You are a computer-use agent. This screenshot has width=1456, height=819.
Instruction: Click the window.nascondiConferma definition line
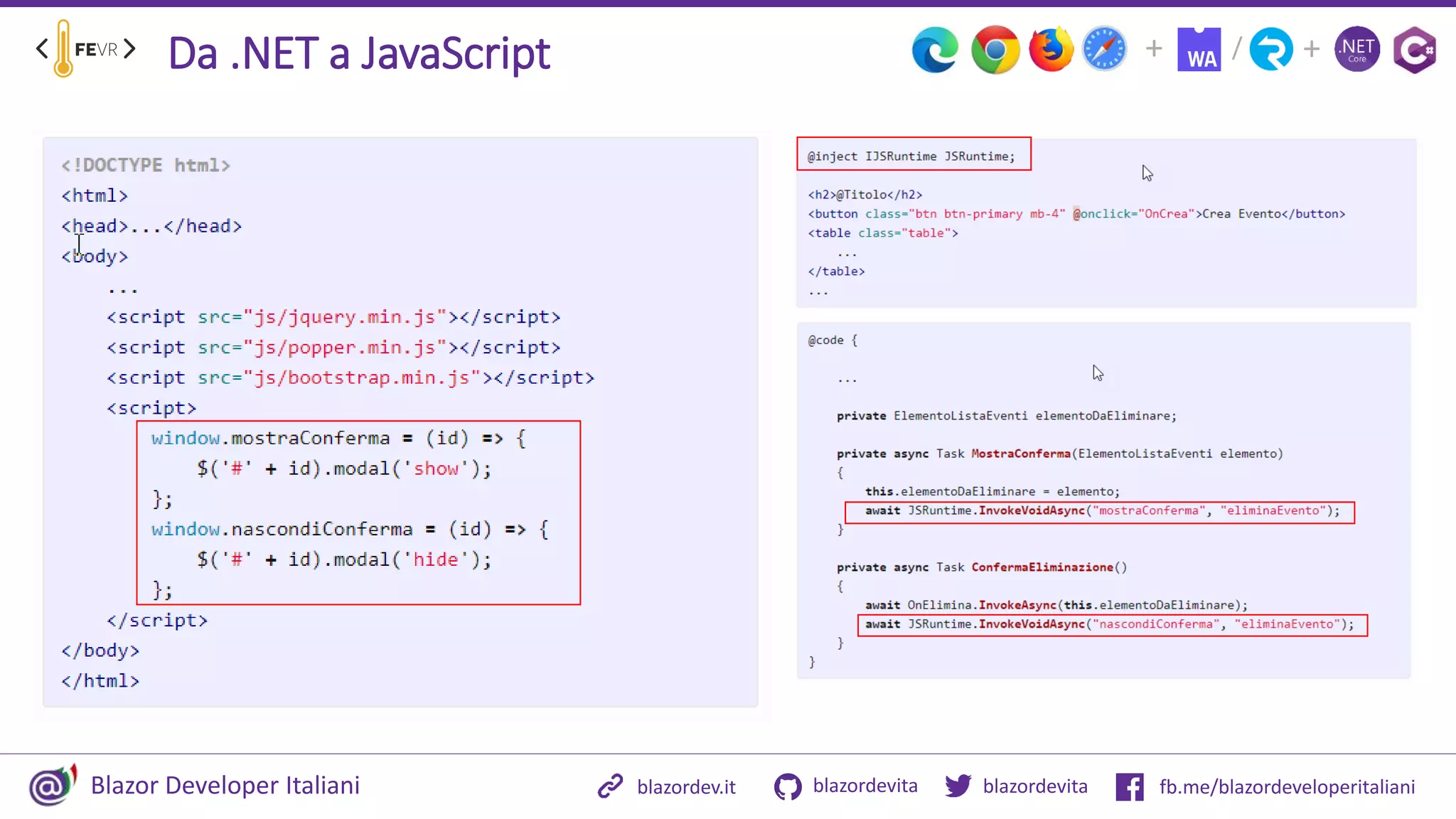click(350, 529)
